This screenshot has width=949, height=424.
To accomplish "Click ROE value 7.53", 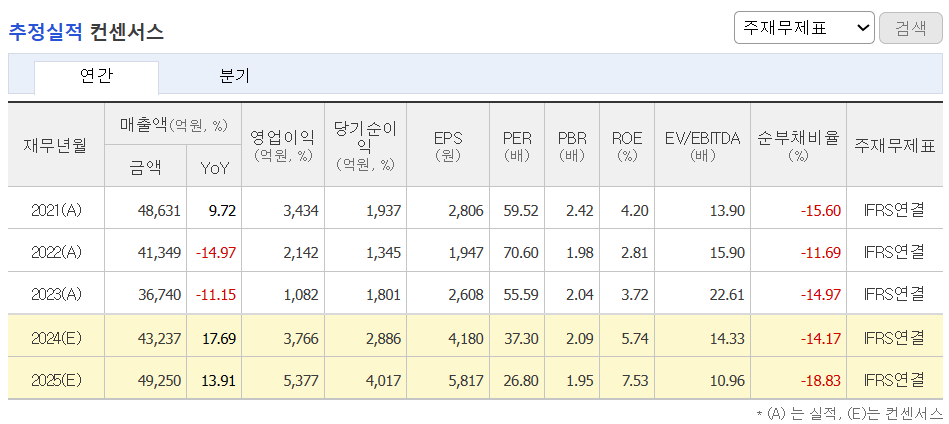I will coord(634,380).
